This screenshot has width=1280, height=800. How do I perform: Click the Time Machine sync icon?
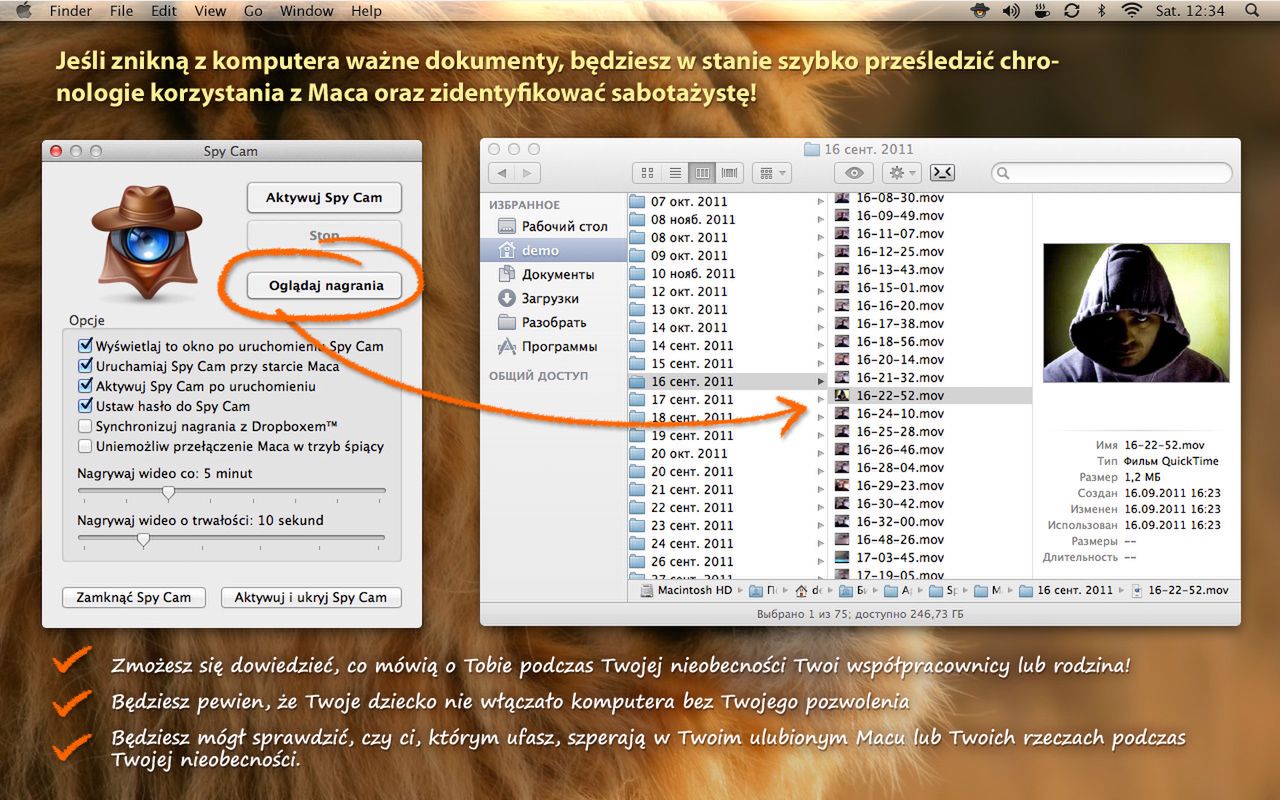(1071, 11)
